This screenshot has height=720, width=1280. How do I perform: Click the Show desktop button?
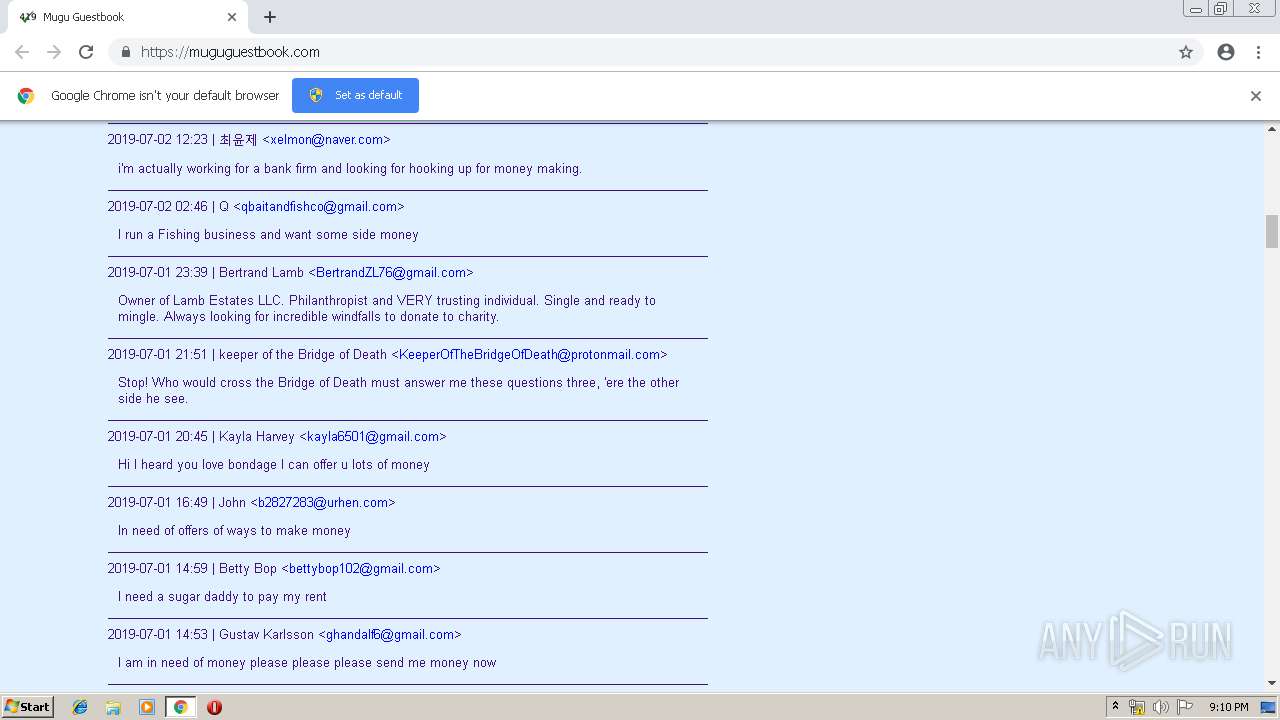click(x=1269, y=707)
